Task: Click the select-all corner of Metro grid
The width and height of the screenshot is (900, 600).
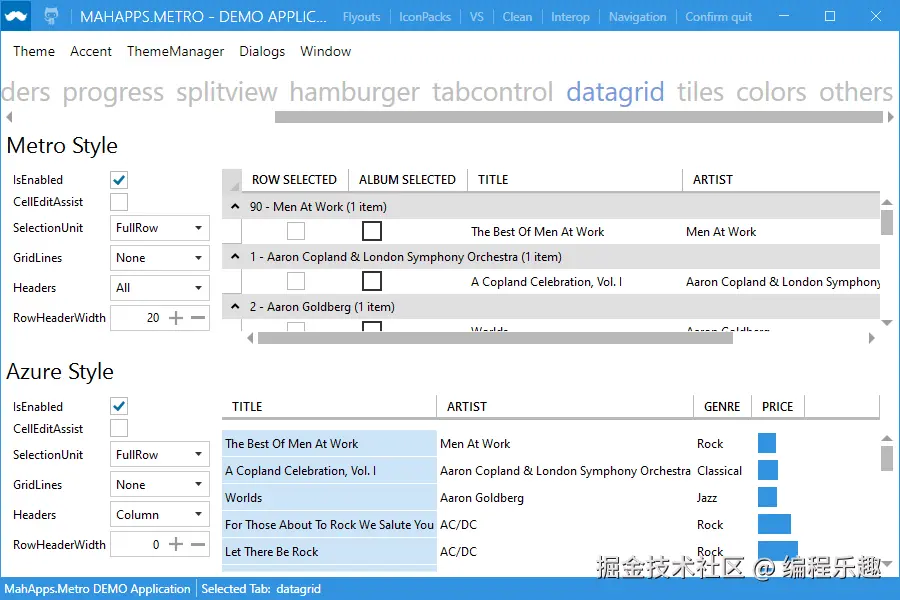Action: [x=232, y=180]
